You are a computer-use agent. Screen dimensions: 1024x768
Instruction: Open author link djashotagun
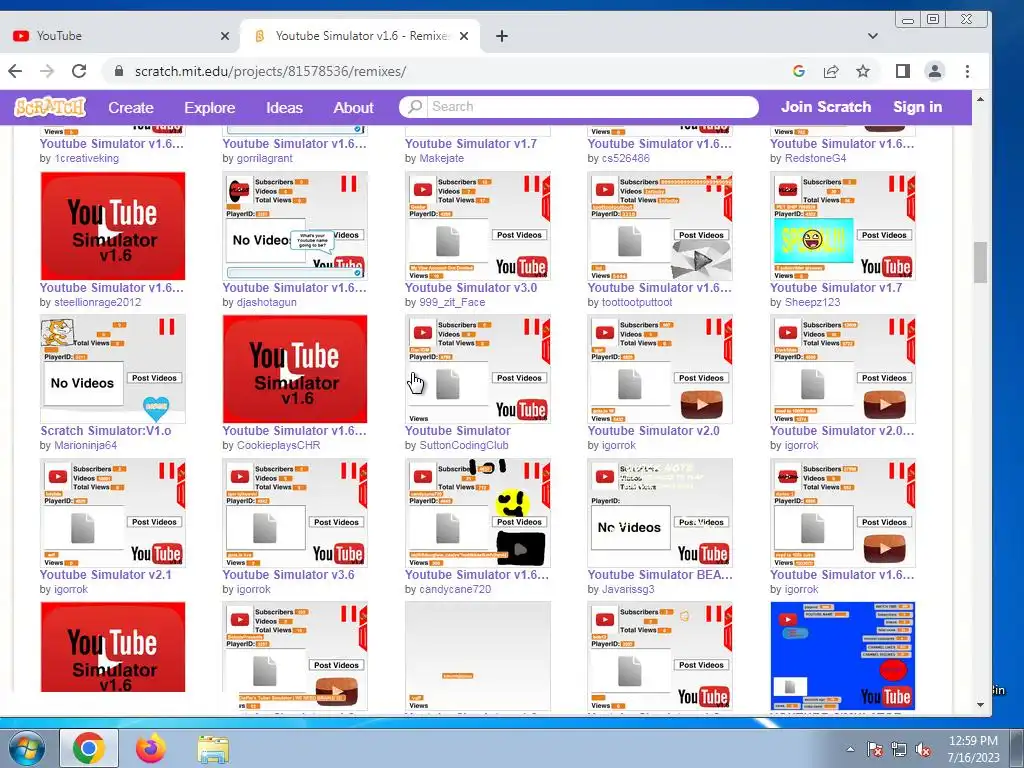tap(266, 302)
